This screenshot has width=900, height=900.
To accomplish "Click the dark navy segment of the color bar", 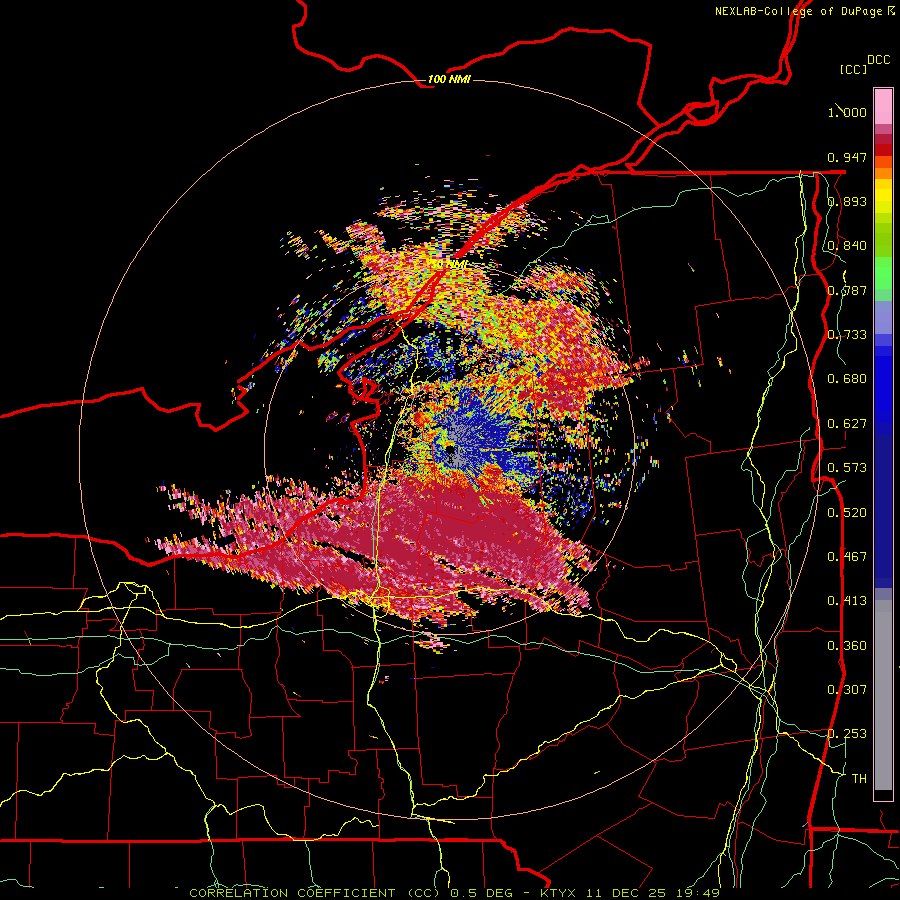I will click(883, 511).
